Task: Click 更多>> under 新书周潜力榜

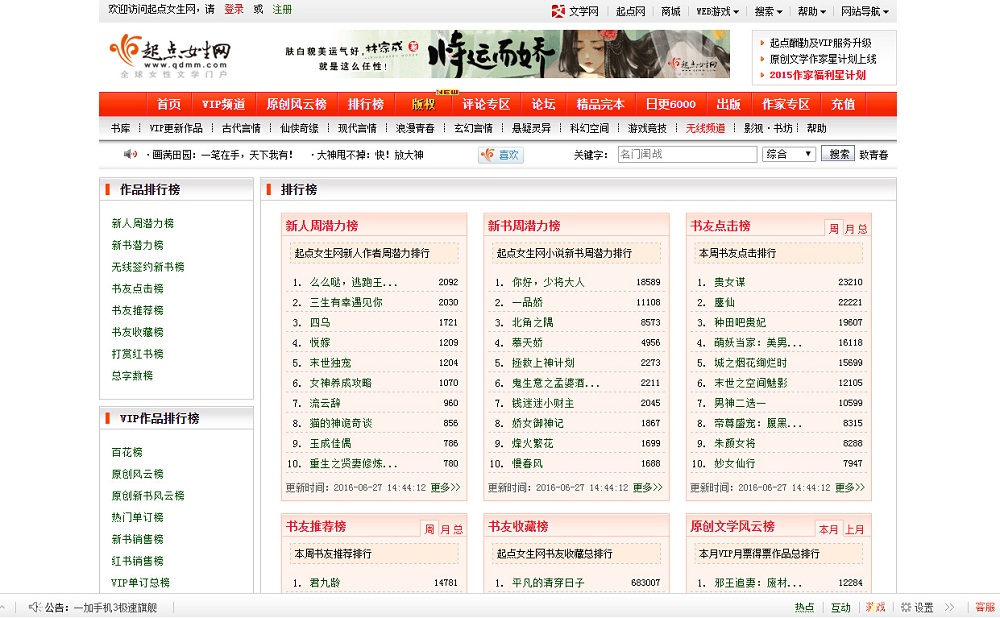Action: [647, 487]
